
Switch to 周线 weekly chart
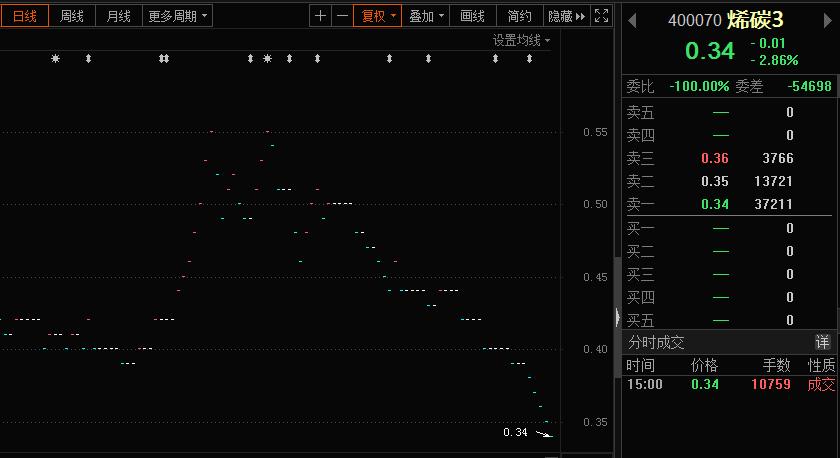click(x=72, y=16)
